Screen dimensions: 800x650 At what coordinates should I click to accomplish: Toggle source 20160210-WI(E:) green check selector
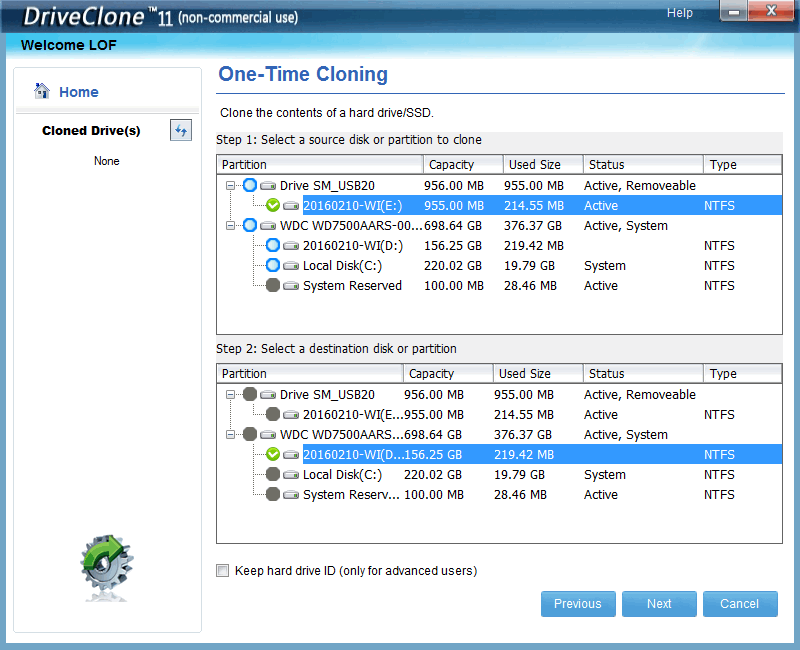click(x=273, y=205)
